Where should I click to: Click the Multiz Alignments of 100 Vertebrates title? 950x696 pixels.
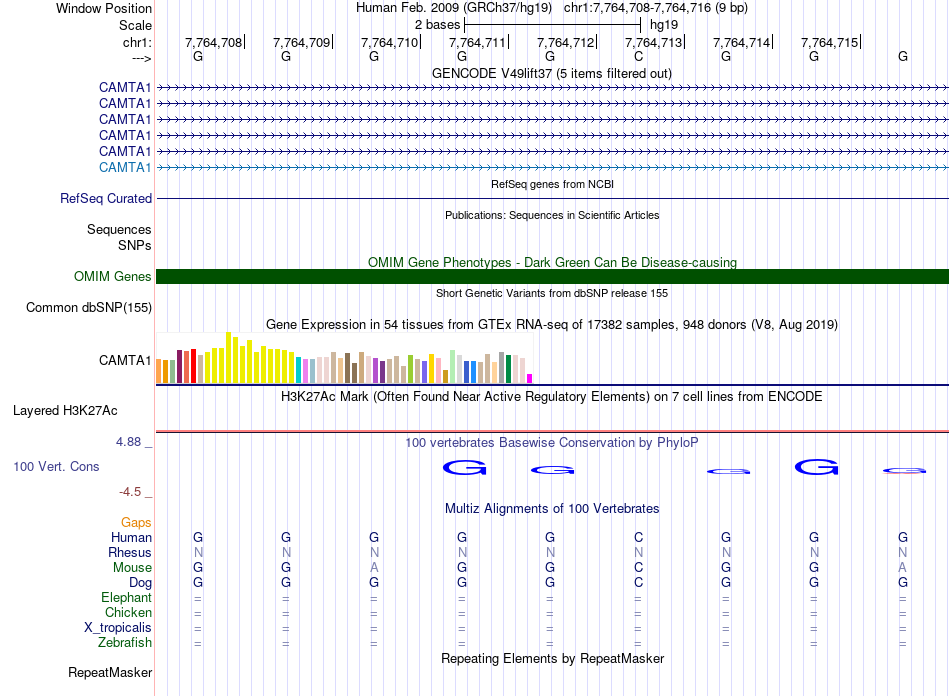551,509
